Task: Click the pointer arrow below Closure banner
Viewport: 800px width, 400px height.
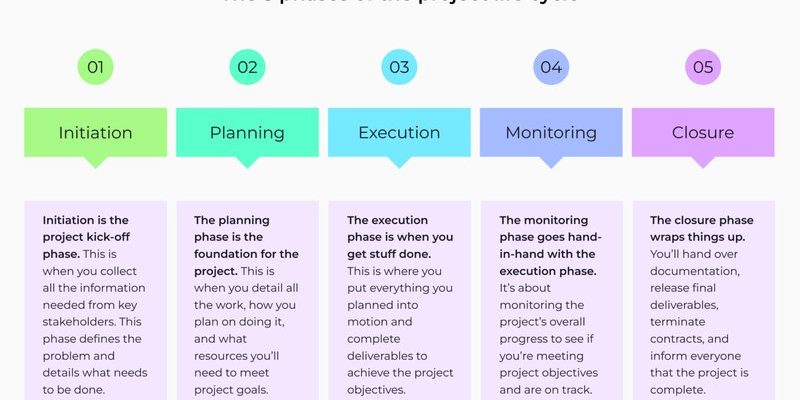Action: click(x=703, y=162)
